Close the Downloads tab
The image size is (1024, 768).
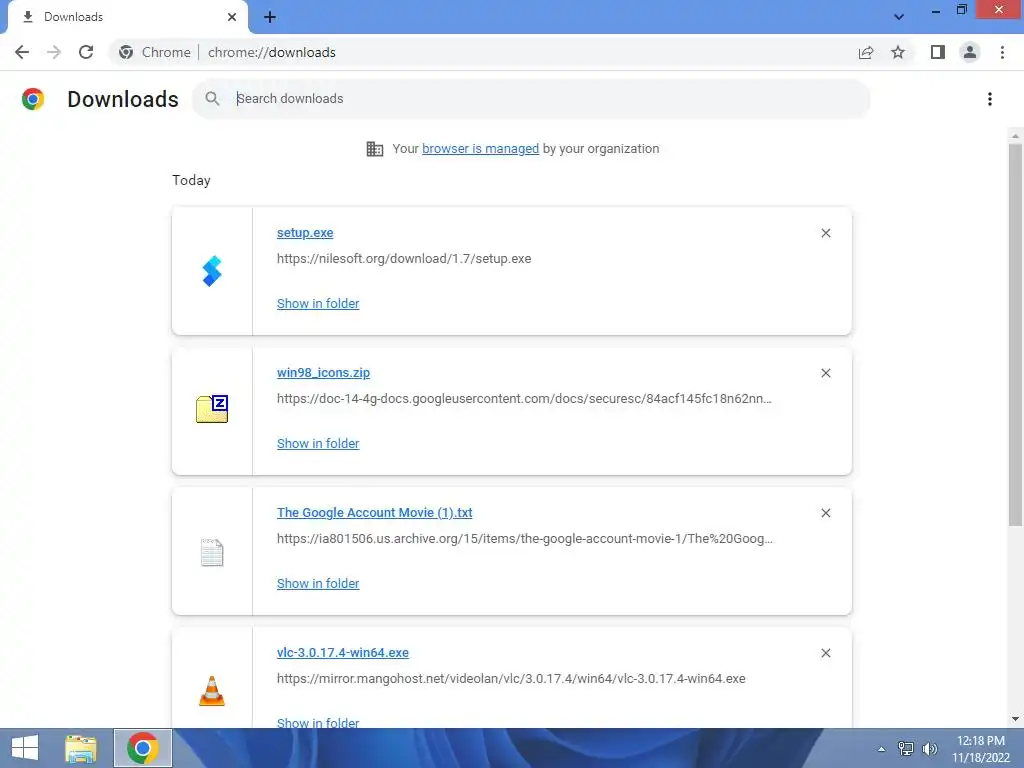click(x=232, y=17)
